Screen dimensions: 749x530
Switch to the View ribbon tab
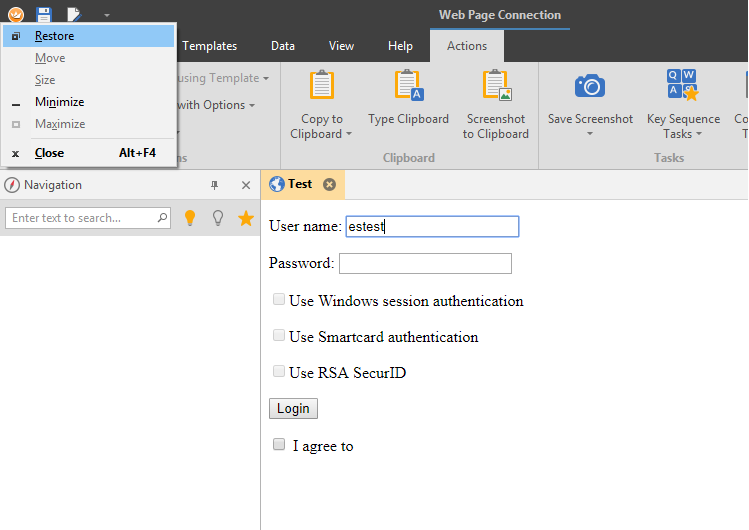[x=342, y=46]
